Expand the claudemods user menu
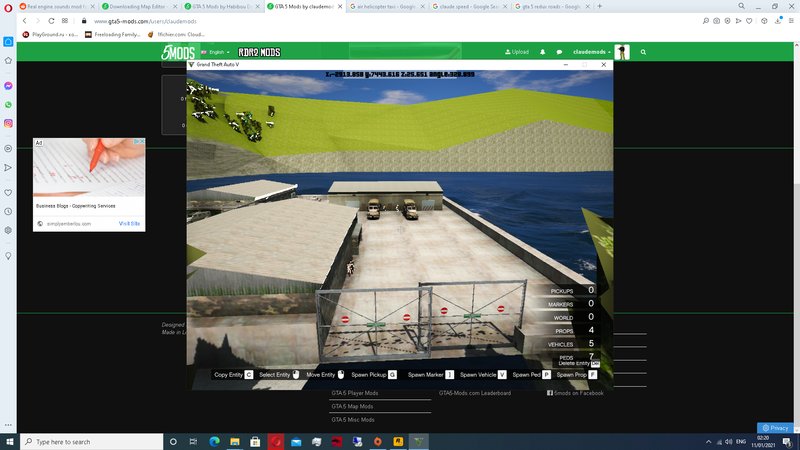Image resolution: width=800 pixels, height=450 pixels. point(592,52)
